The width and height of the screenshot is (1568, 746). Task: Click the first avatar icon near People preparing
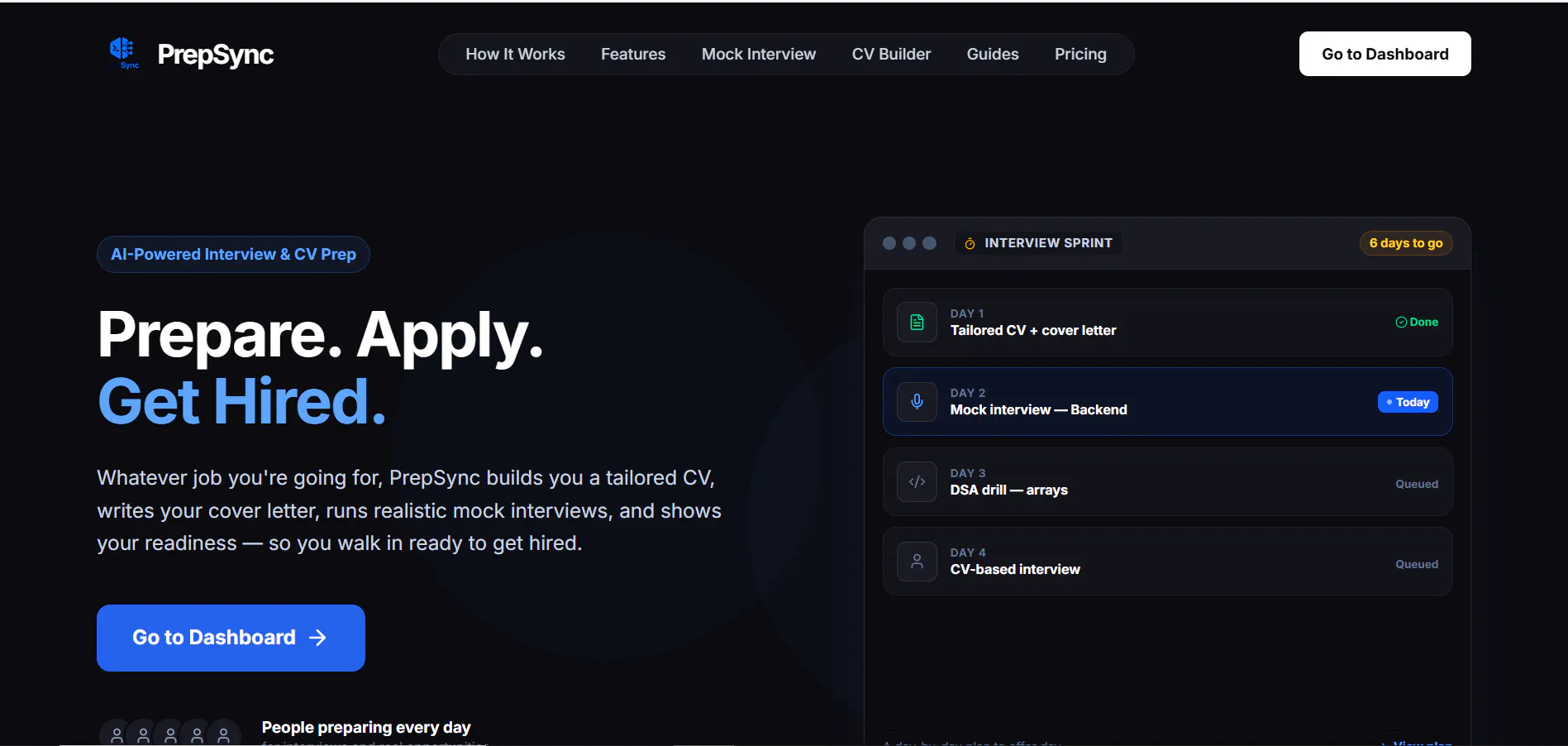[x=117, y=734]
